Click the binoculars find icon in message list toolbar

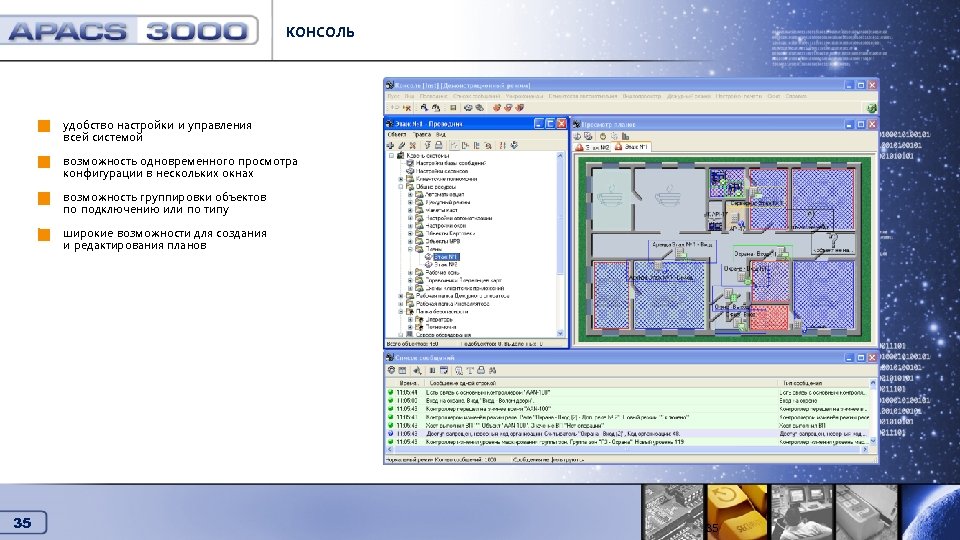(x=492, y=370)
